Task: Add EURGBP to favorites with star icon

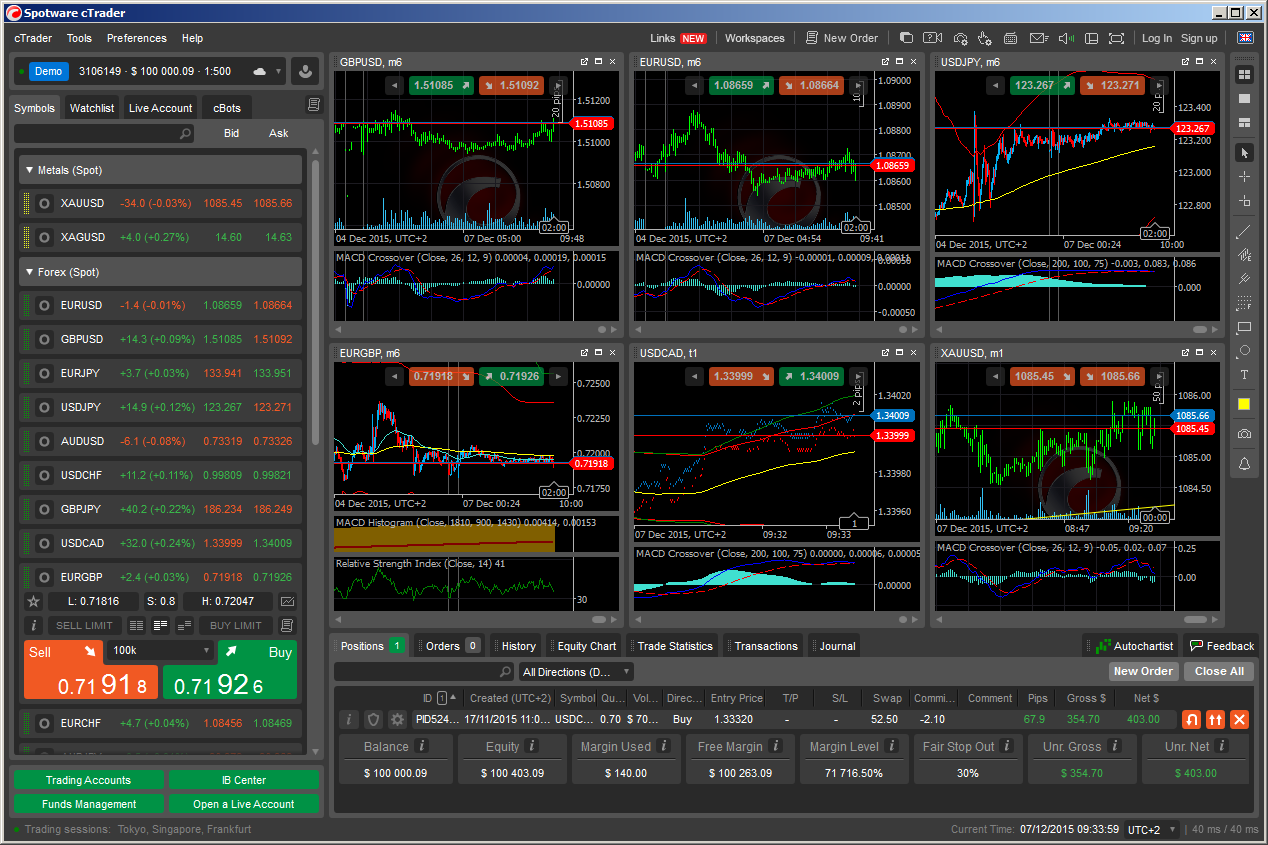Action: [33, 601]
